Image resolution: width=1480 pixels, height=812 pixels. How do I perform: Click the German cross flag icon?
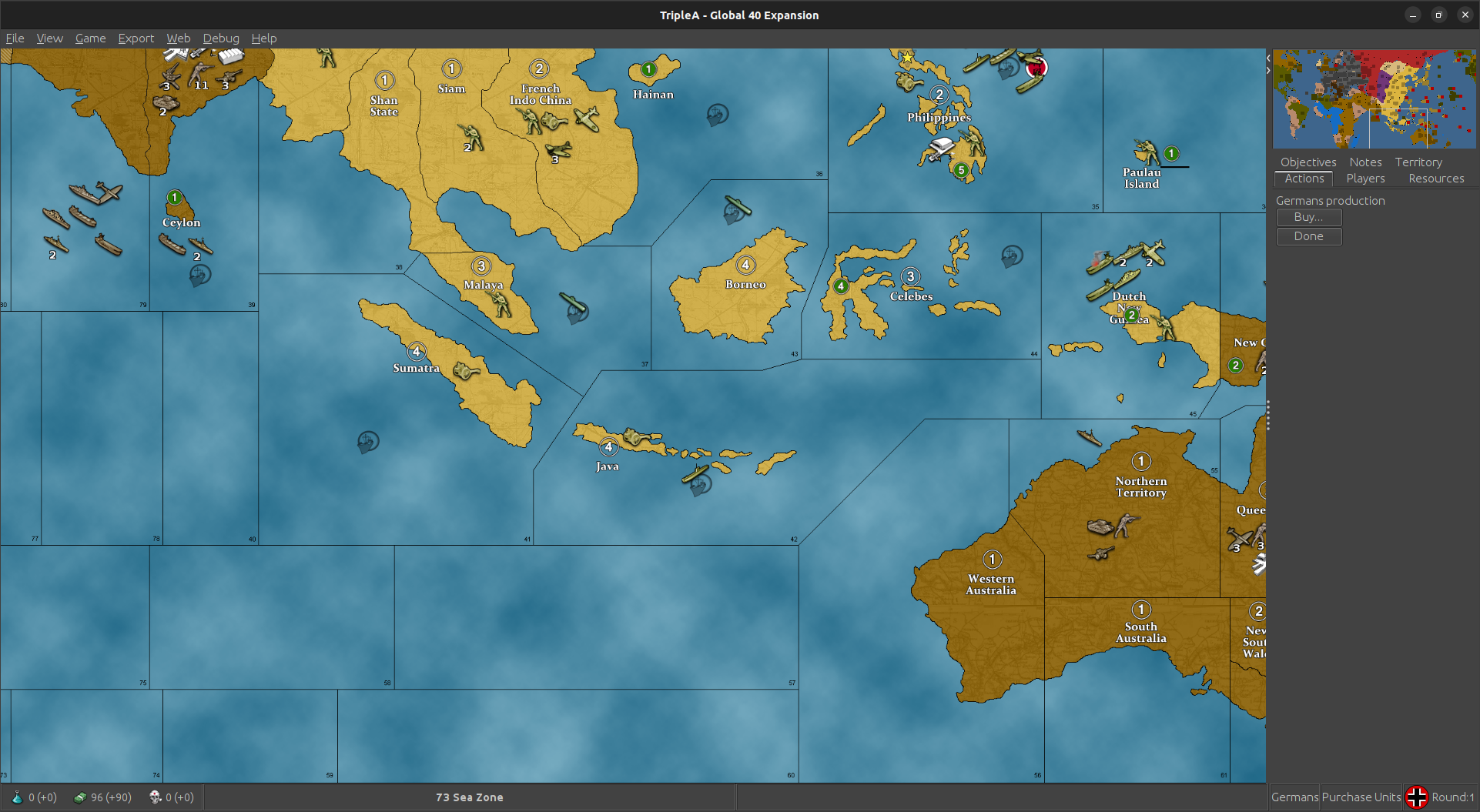tap(1416, 797)
